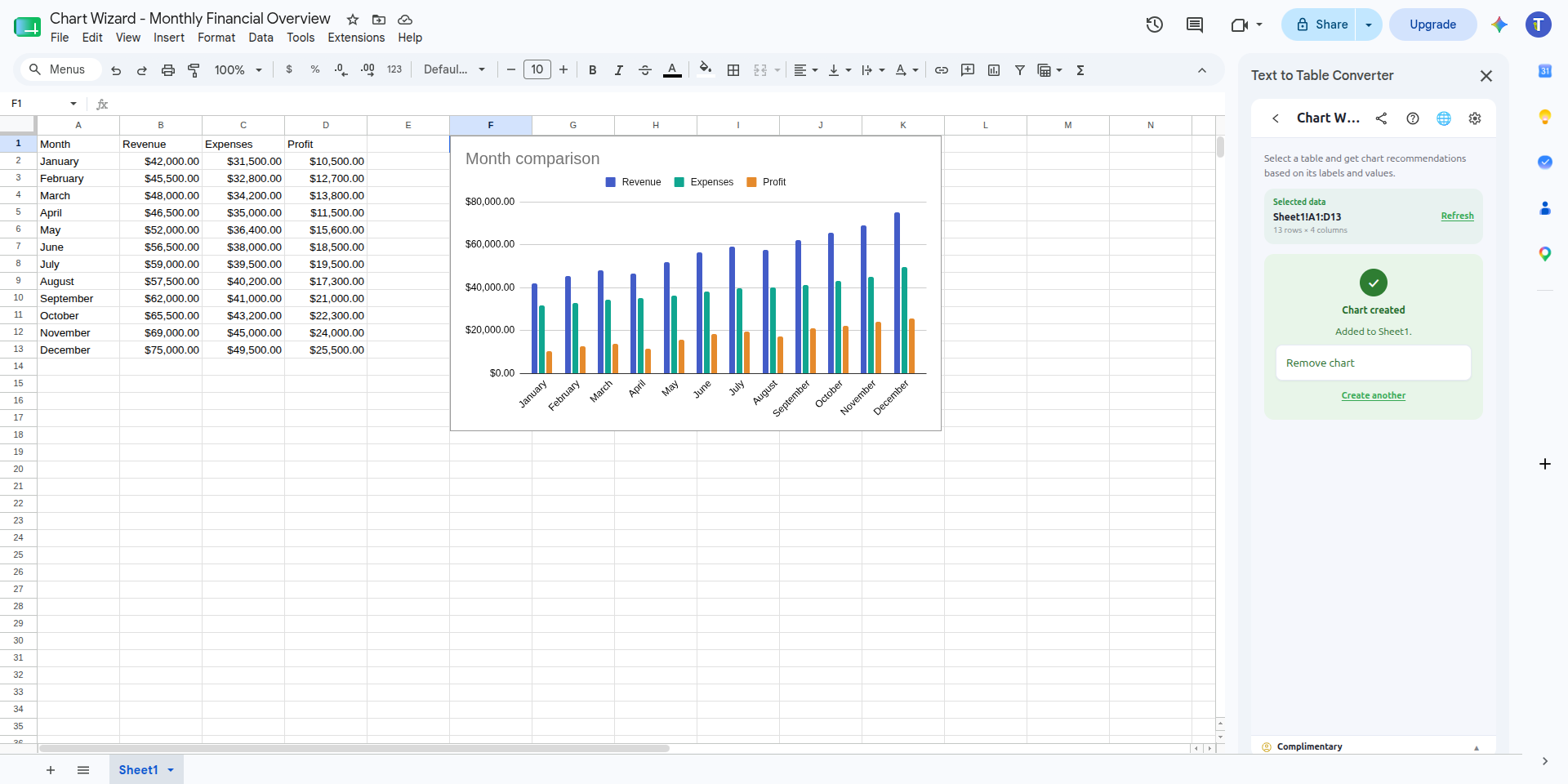This screenshot has width=1568, height=784.
Task: Open the Insert menu
Action: point(169,38)
